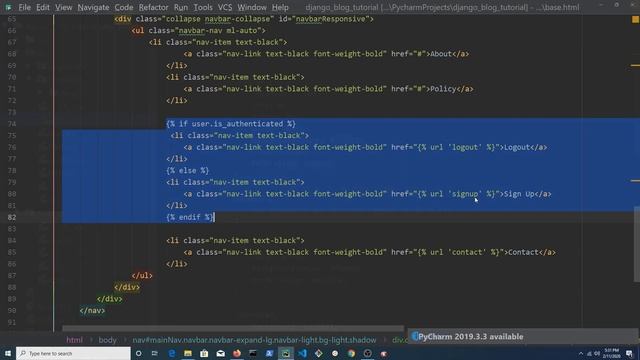Click the 'Type here to search' box
Screen dimensions: 640x360
tap(73, 353)
